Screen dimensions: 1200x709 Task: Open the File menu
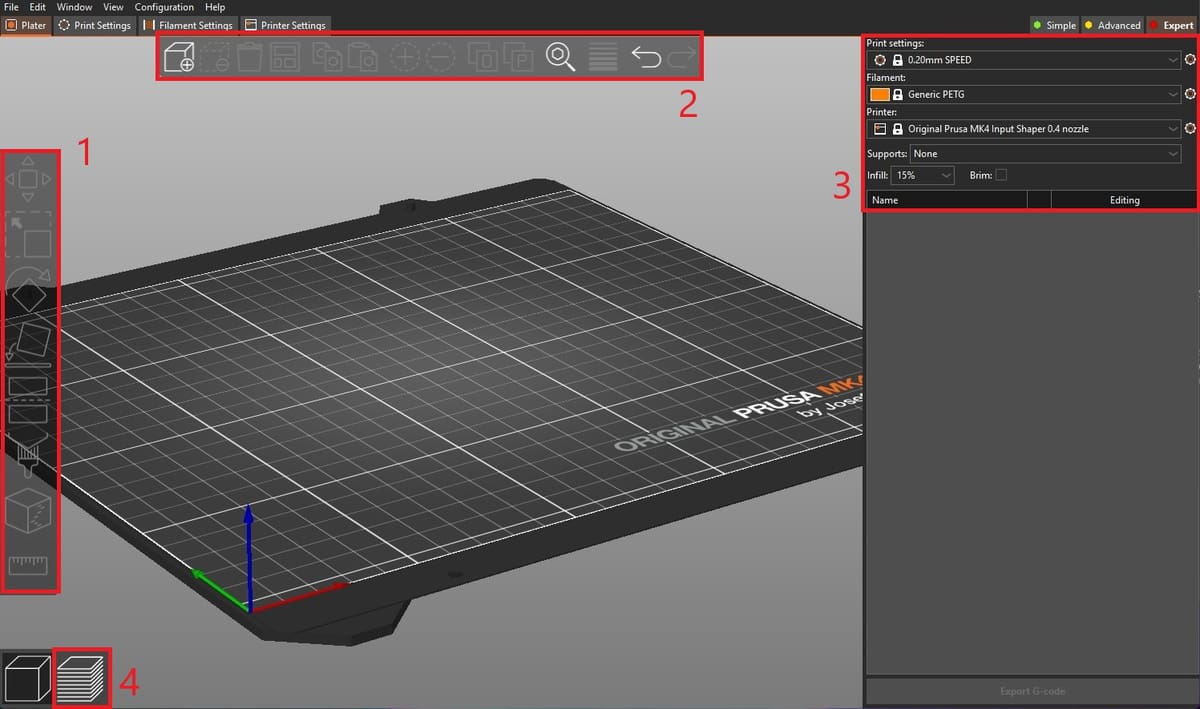[12, 7]
